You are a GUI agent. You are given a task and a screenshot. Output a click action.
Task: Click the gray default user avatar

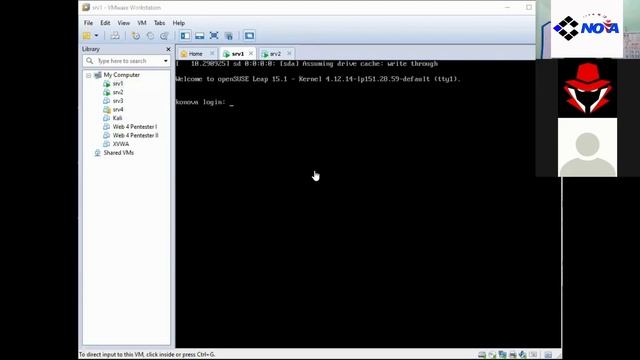pyautogui.click(x=587, y=147)
